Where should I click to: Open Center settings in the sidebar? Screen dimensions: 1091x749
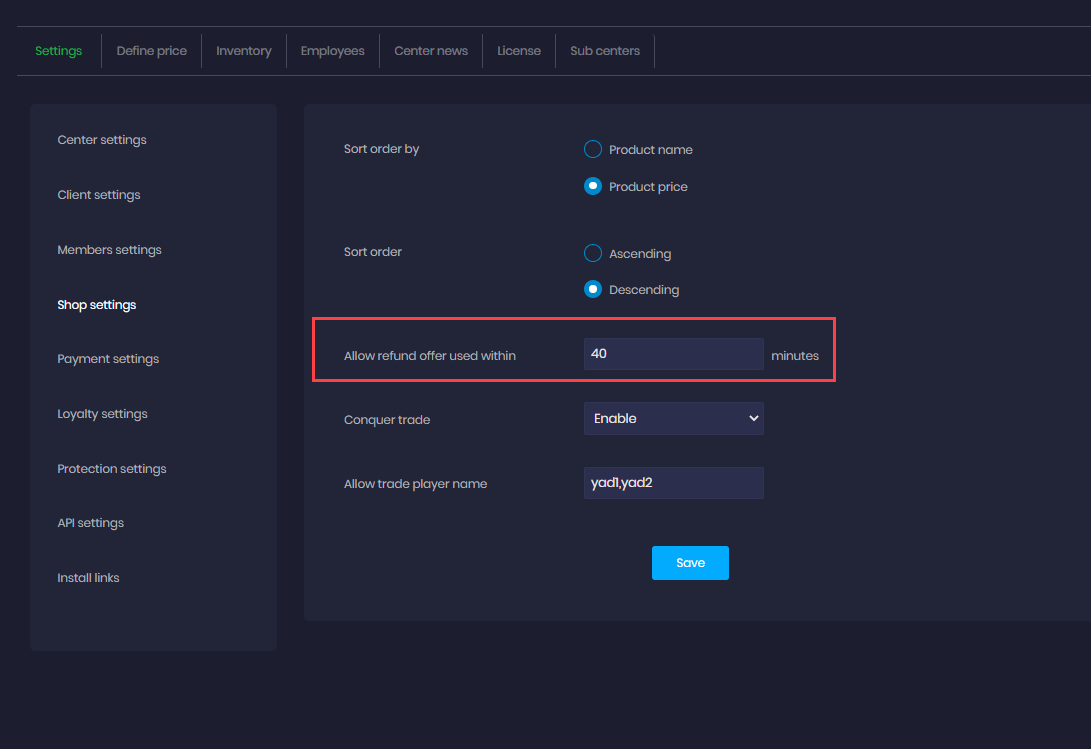(x=102, y=140)
